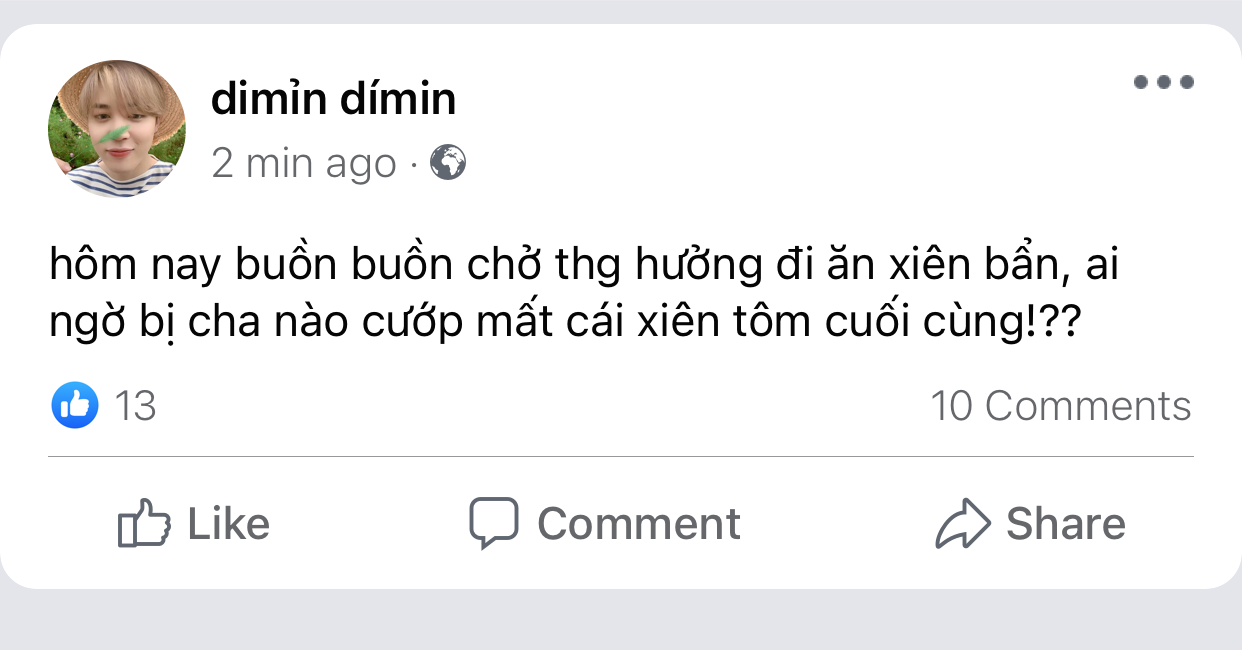Open the profile picture with straw hat
This screenshot has width=1242, height=650.
(117, 129)
